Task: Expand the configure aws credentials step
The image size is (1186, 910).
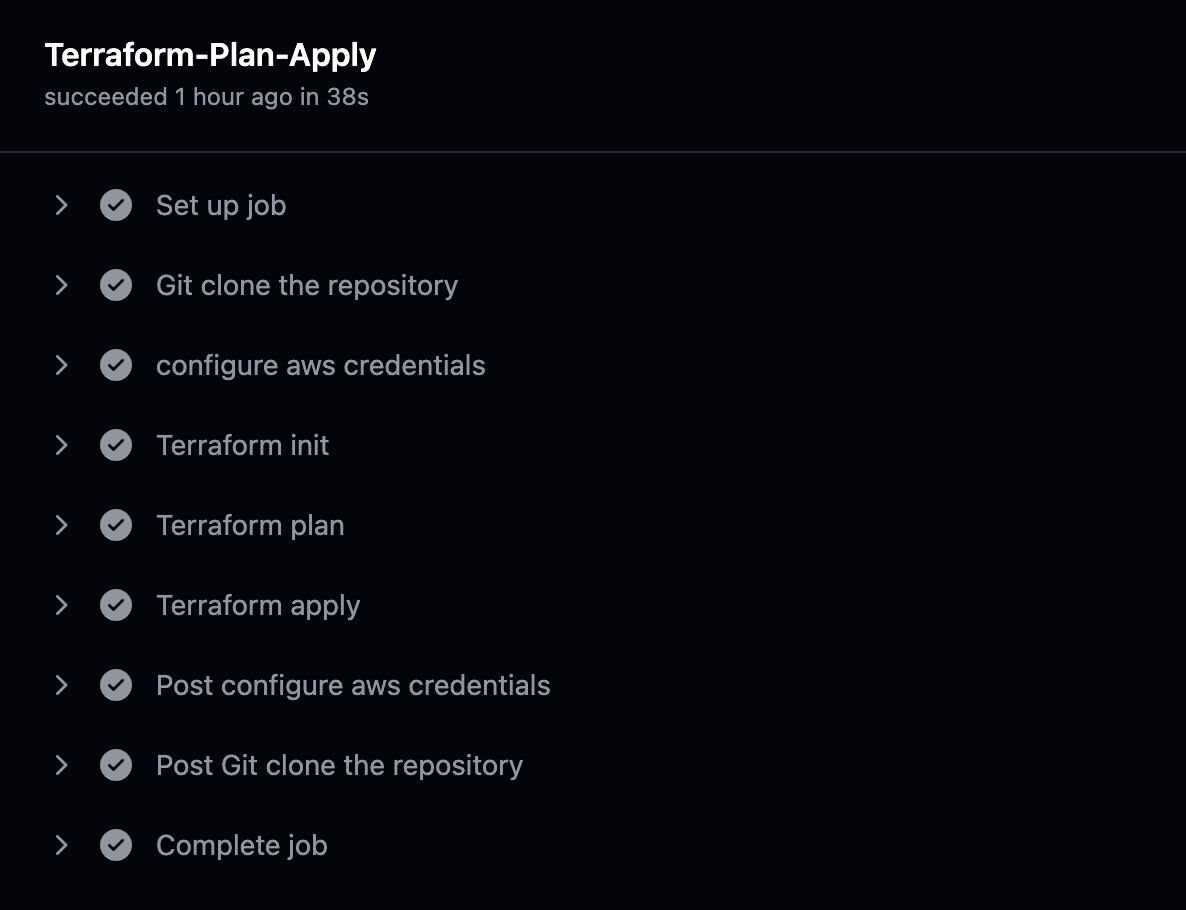Action: [61, 365]
